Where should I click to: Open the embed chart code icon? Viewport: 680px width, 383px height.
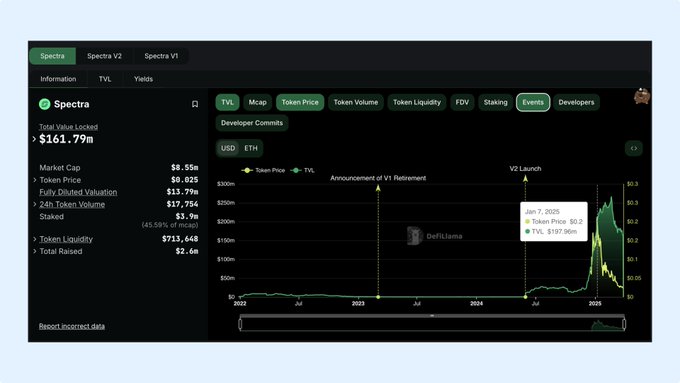point(634,148)
